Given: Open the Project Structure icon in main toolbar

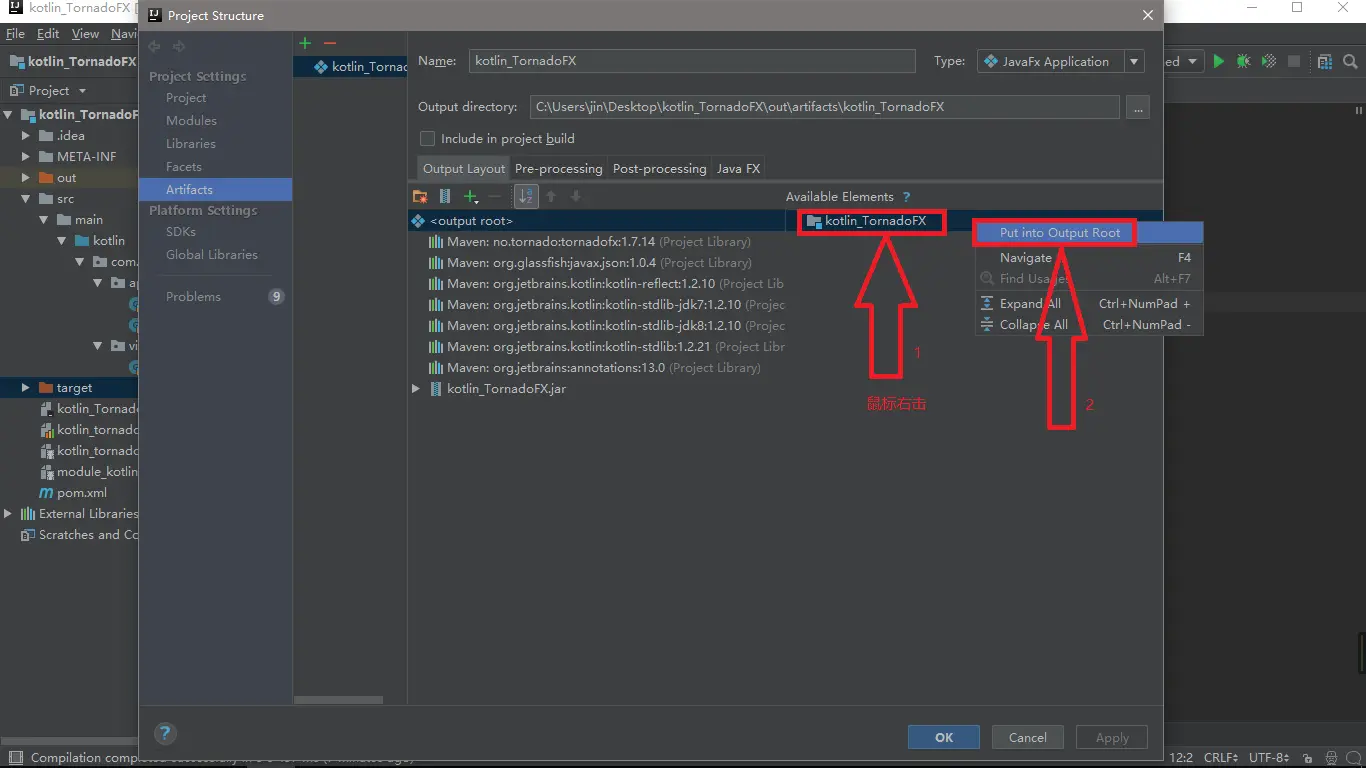Looking at the screenshot, I should [1325, 61].
